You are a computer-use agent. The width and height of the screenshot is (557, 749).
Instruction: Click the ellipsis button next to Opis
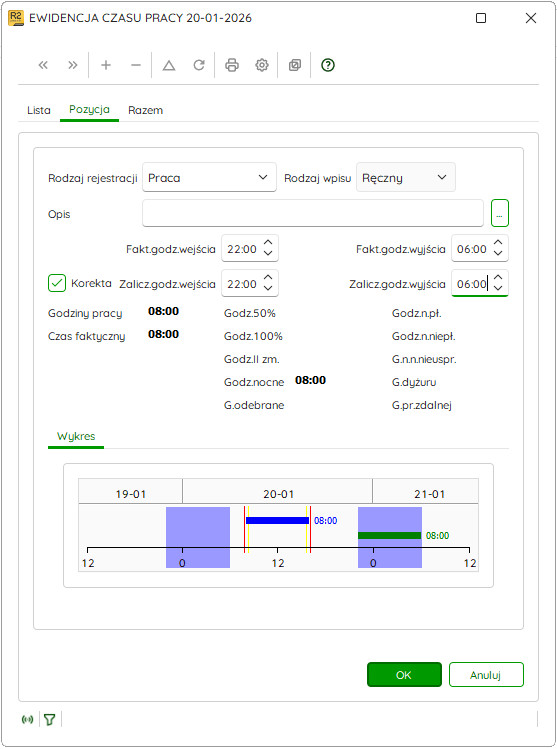click(x=500, y=213)
